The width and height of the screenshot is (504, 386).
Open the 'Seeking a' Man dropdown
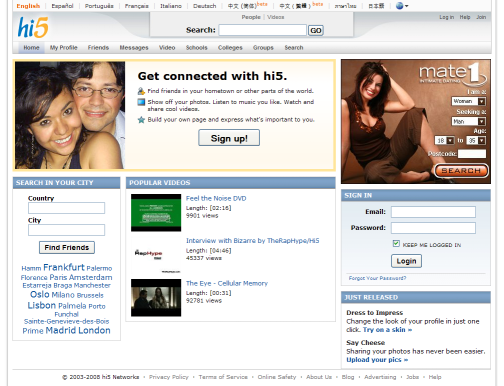(x=469, y=121)
